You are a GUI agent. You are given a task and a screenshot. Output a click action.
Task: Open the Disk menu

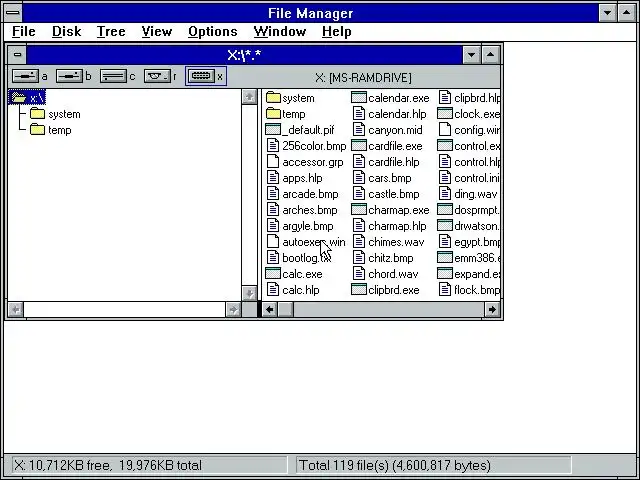pyautogui.click(x=67, y=31)
